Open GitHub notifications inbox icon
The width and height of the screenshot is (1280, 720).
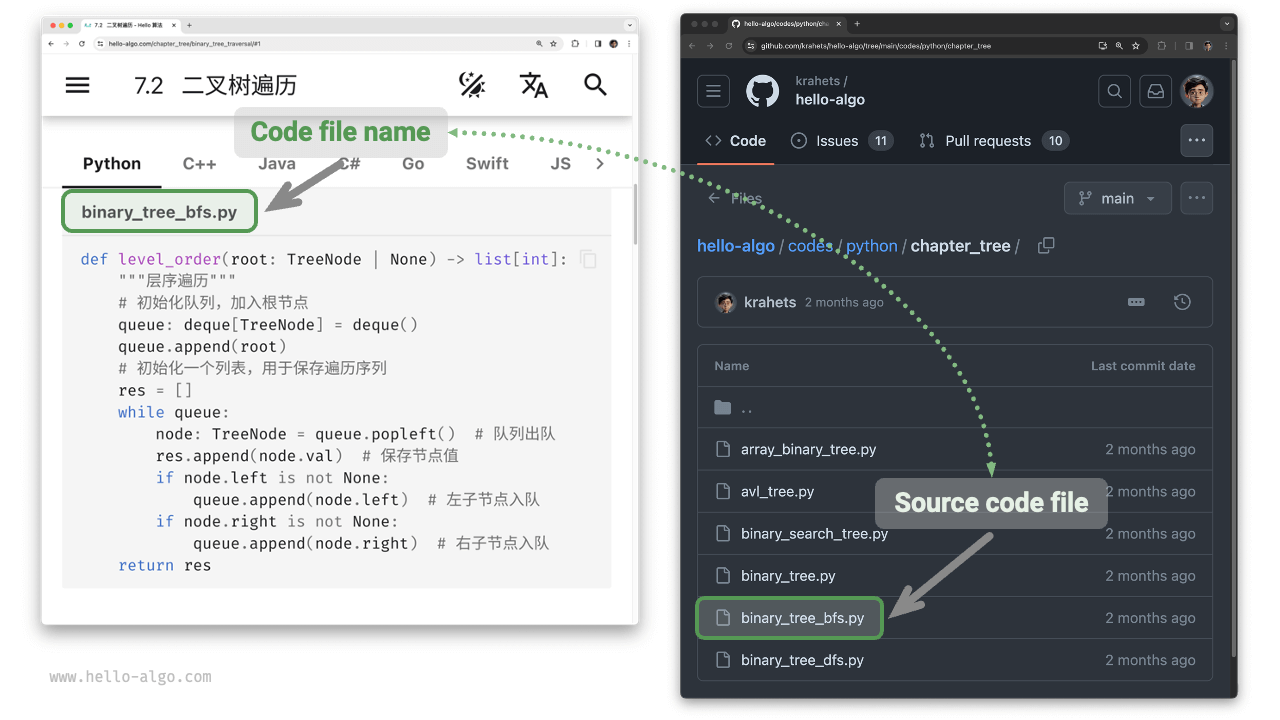1155,91
